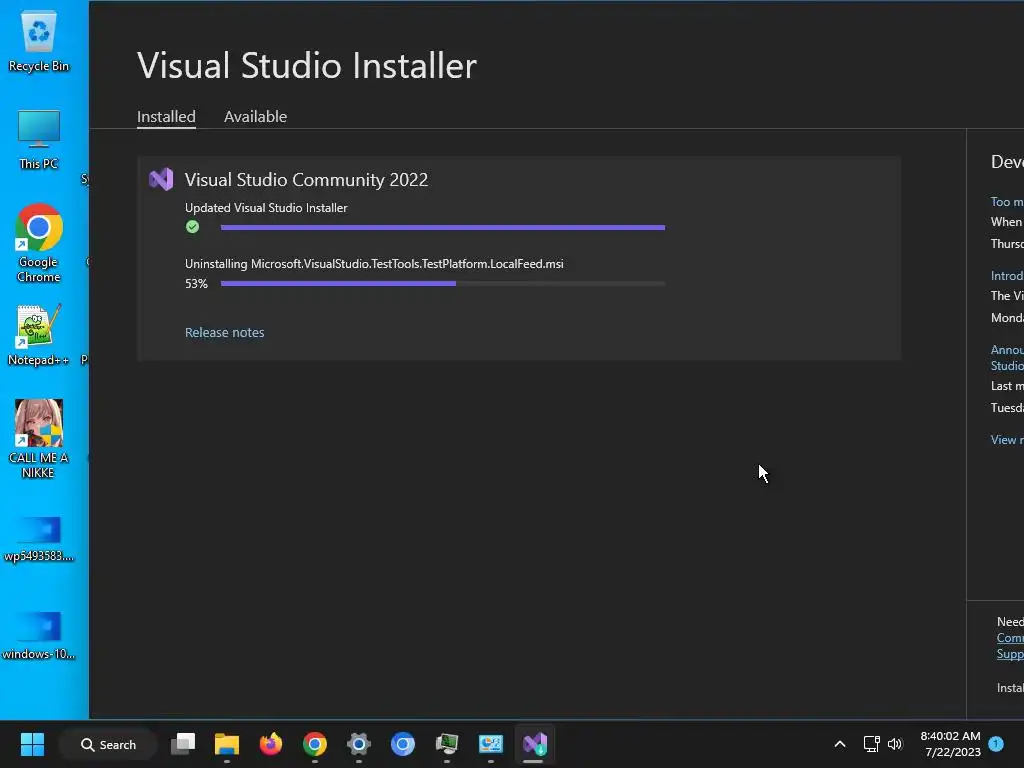Screen dimensions: 1024x768
Task: Open the notification badge icon
Action: 996,743
